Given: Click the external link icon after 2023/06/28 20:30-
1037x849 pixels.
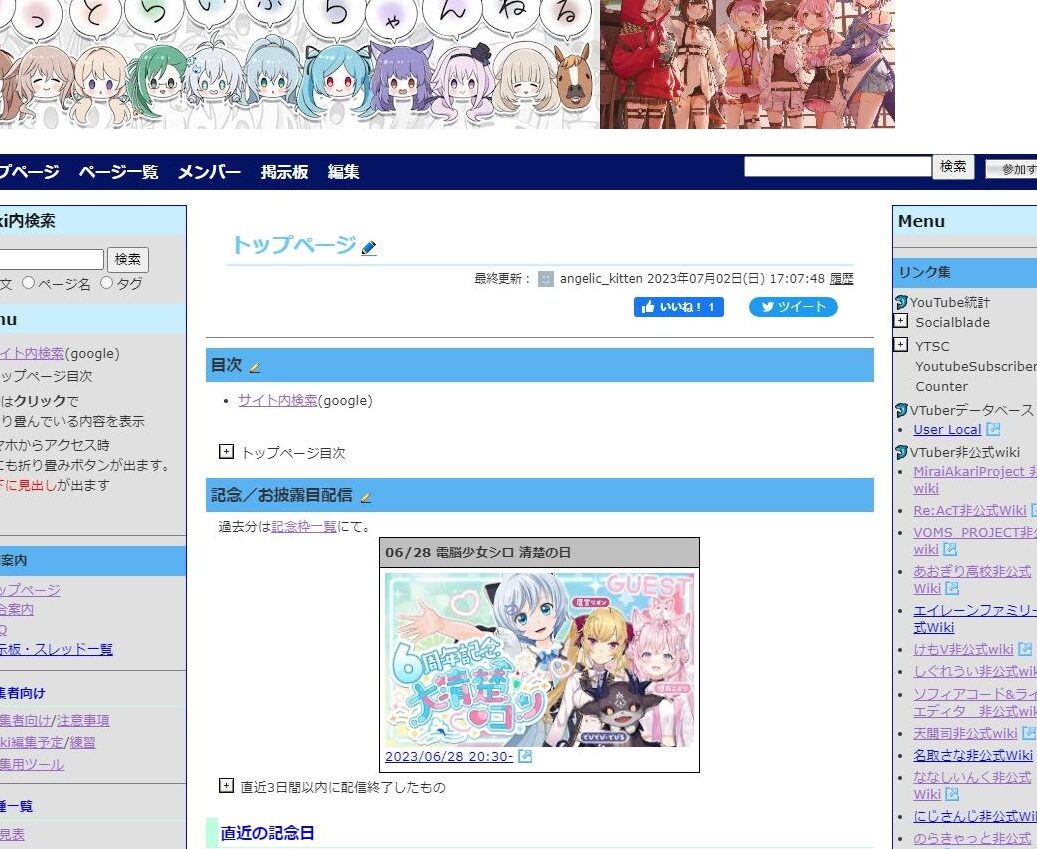Looking at the screenshot, I should [x=525, y=756].
